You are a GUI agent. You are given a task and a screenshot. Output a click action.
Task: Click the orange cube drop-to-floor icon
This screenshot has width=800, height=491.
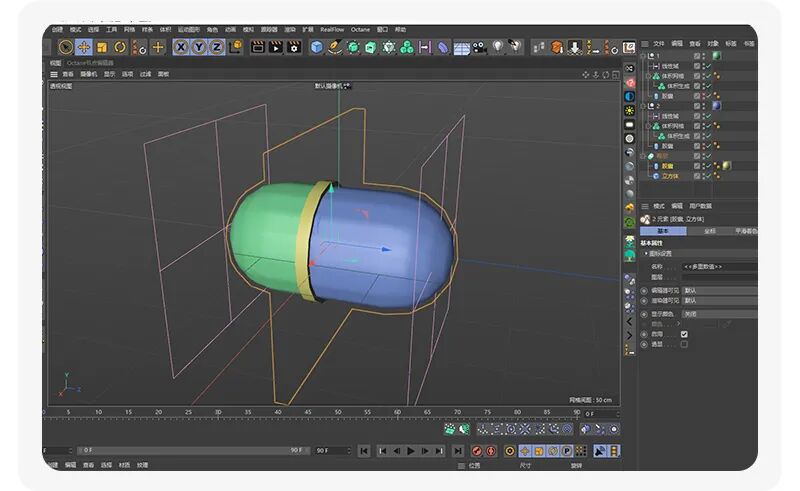coord(557,47)
